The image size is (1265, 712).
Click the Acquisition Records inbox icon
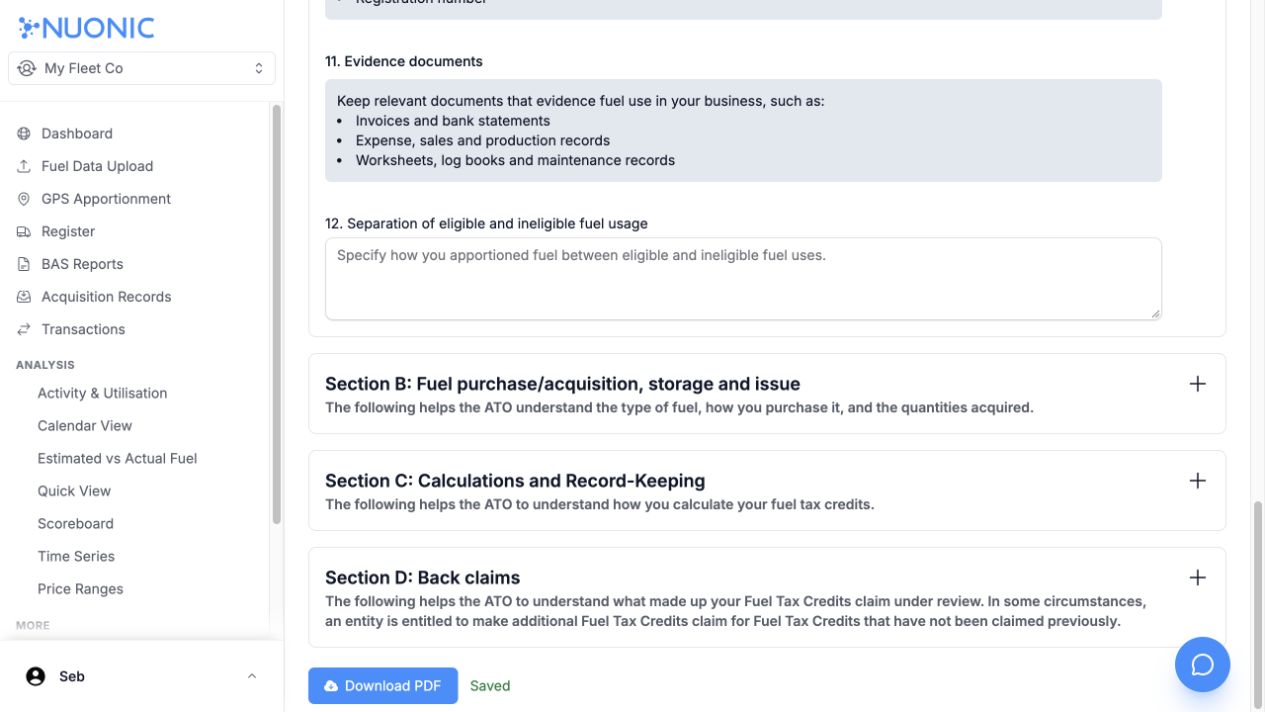click(24, 297)
